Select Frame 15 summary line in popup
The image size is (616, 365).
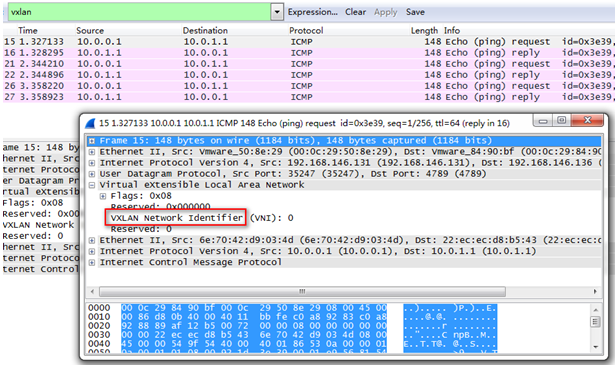[295, 141]
